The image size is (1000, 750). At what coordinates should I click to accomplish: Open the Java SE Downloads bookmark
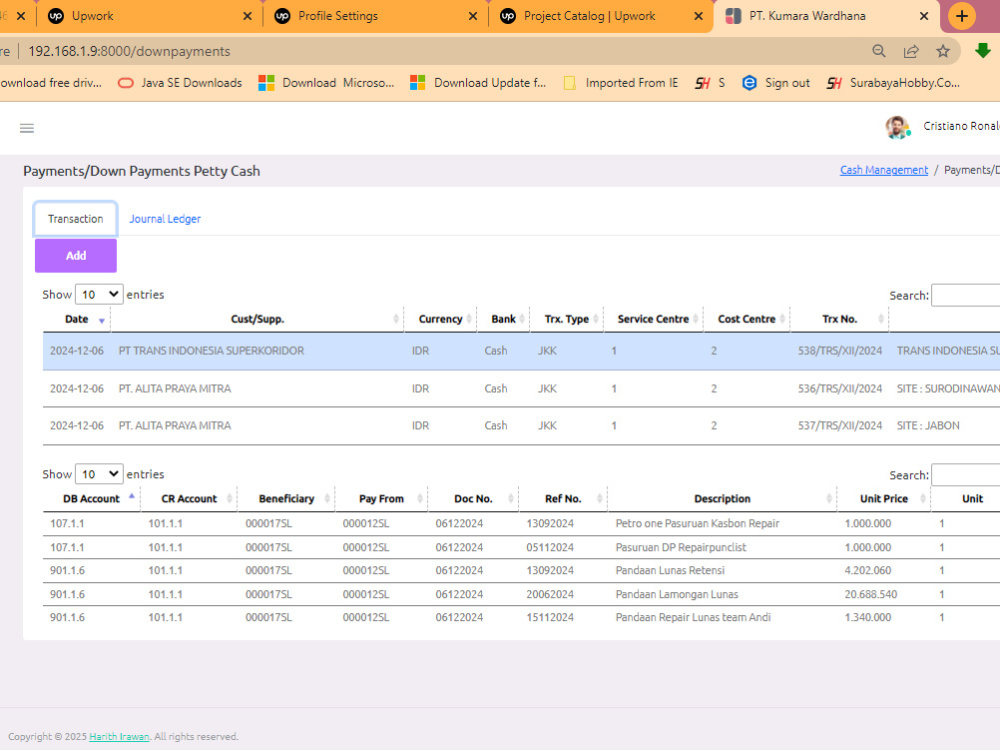(180, 83)
